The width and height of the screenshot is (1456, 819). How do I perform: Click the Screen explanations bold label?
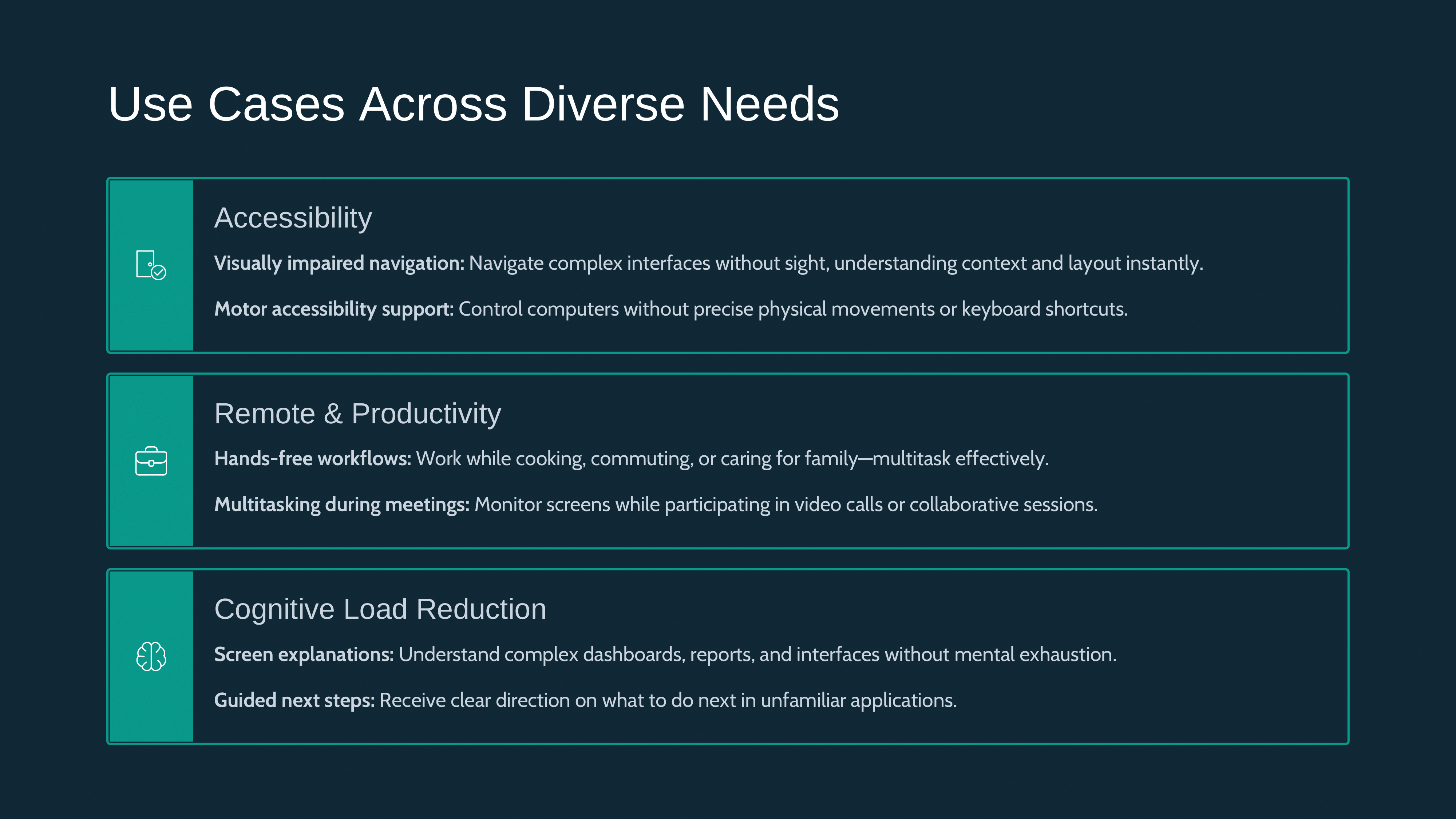pos(304,654)
